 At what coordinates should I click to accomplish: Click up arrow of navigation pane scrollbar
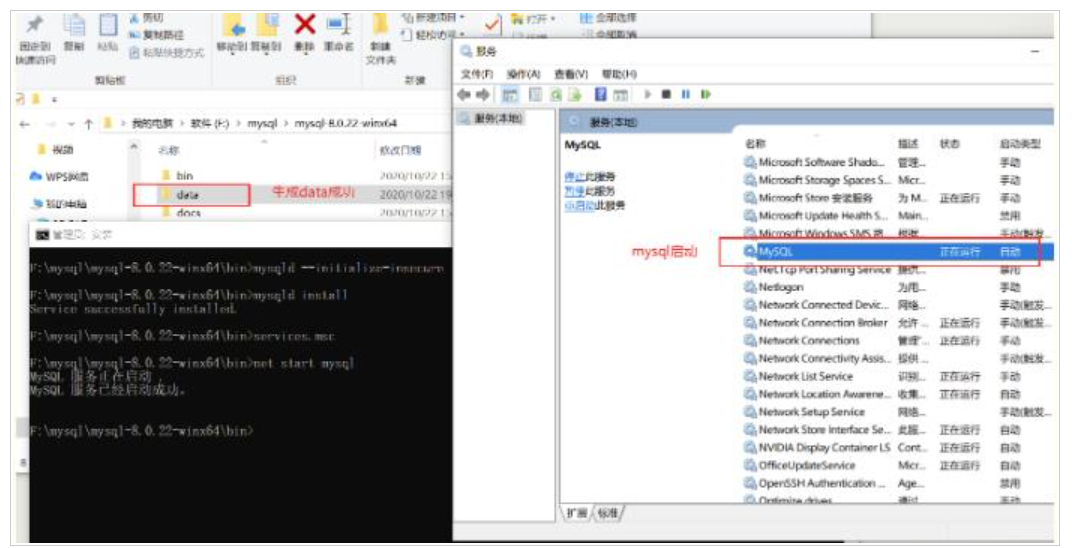point(134,146)
